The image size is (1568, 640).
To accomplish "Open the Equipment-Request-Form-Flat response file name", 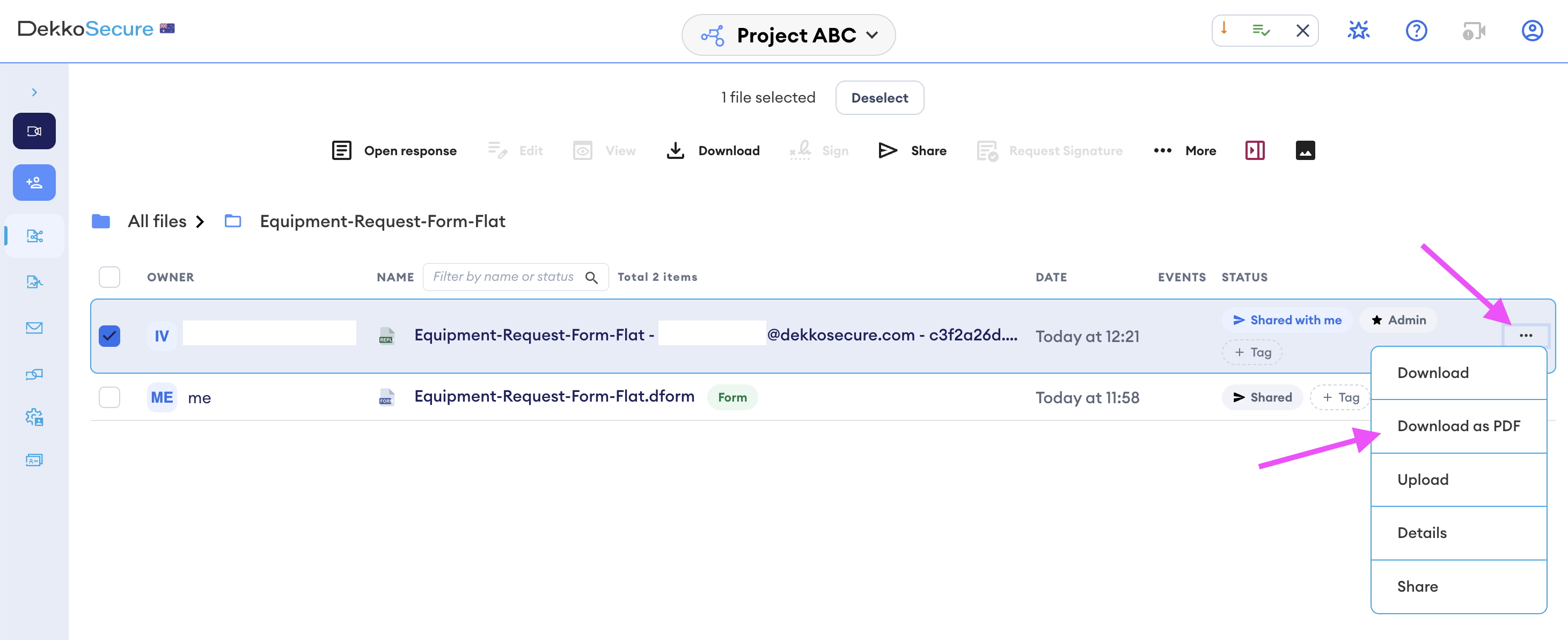I will [716, 335].
